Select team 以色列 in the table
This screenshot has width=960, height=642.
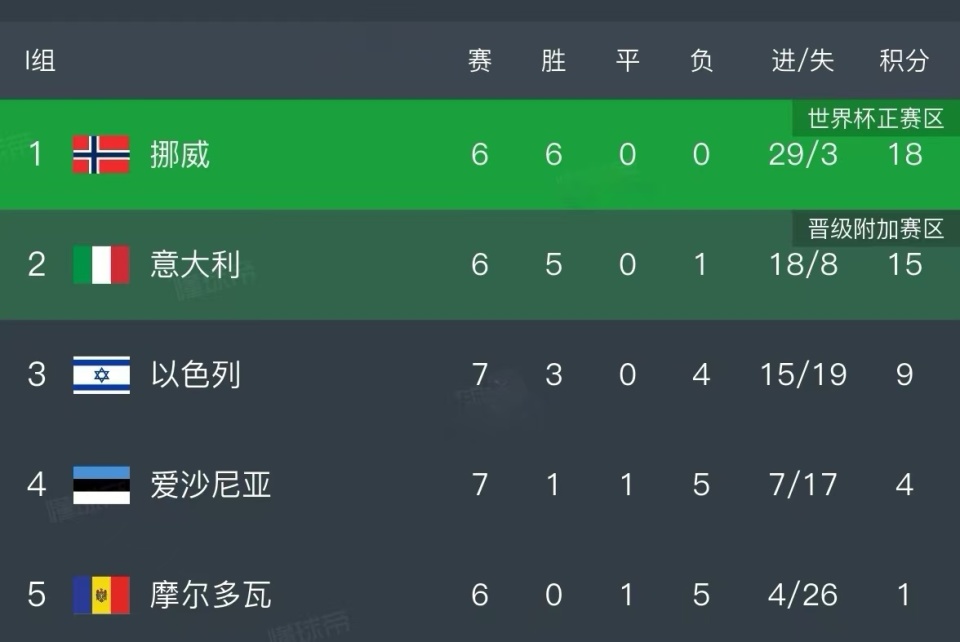click(x=195, y=375)
